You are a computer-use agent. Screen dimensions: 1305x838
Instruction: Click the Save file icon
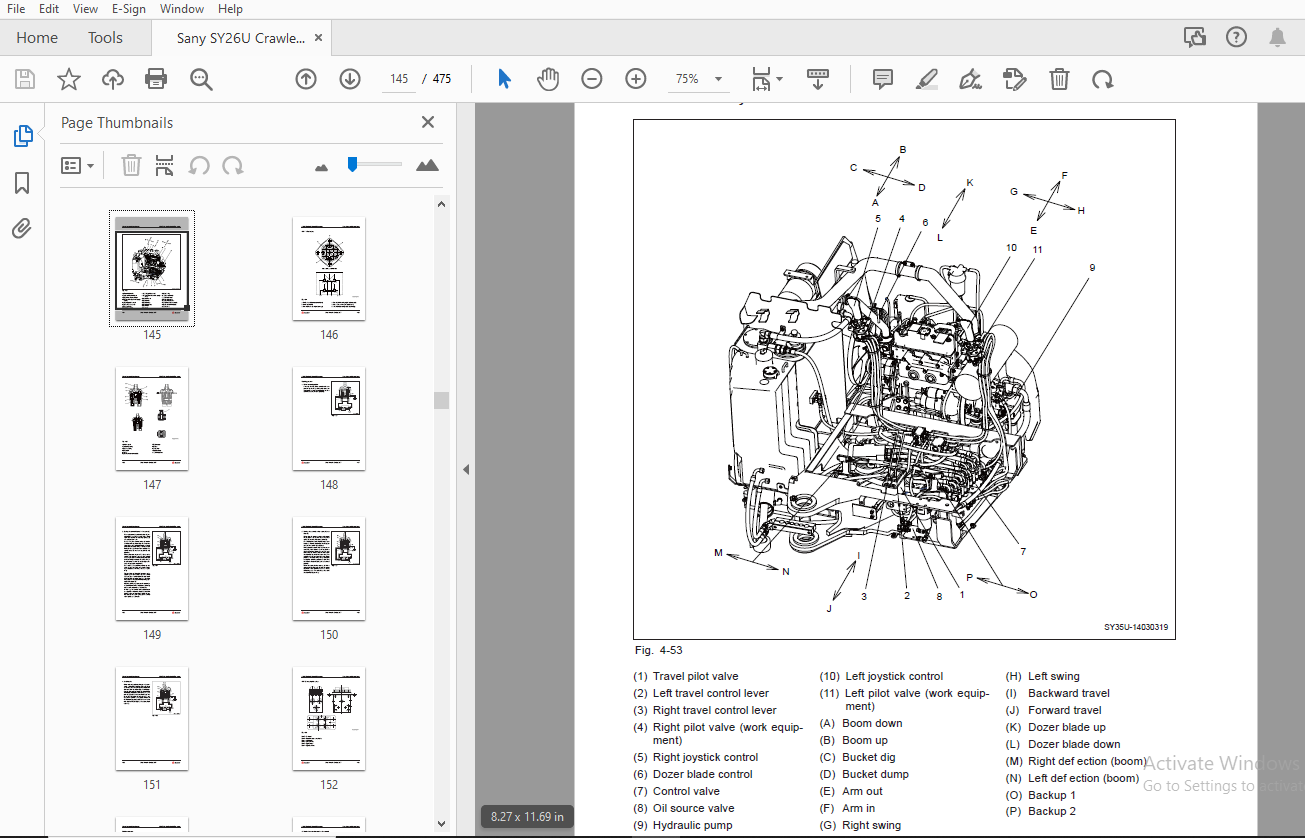pyautogui.click(x=25, y=79)
